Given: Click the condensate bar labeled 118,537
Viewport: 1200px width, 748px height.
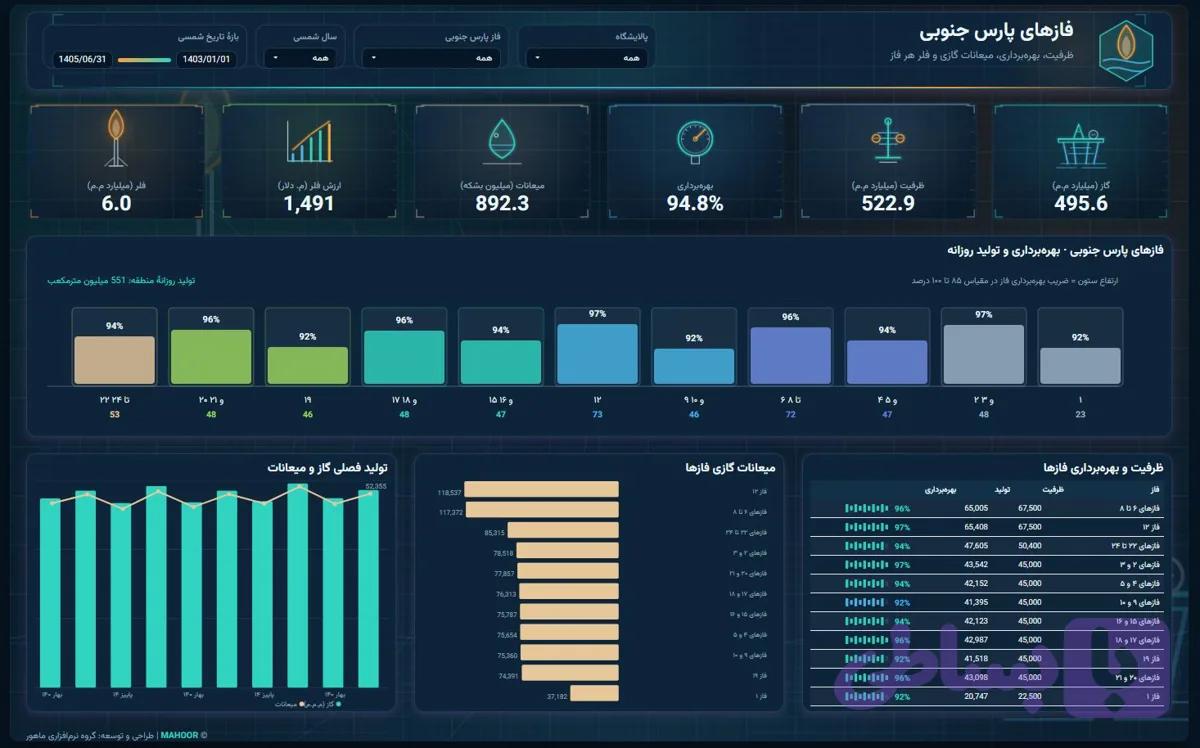Looking at the screenshot, I should coord(542,489).
